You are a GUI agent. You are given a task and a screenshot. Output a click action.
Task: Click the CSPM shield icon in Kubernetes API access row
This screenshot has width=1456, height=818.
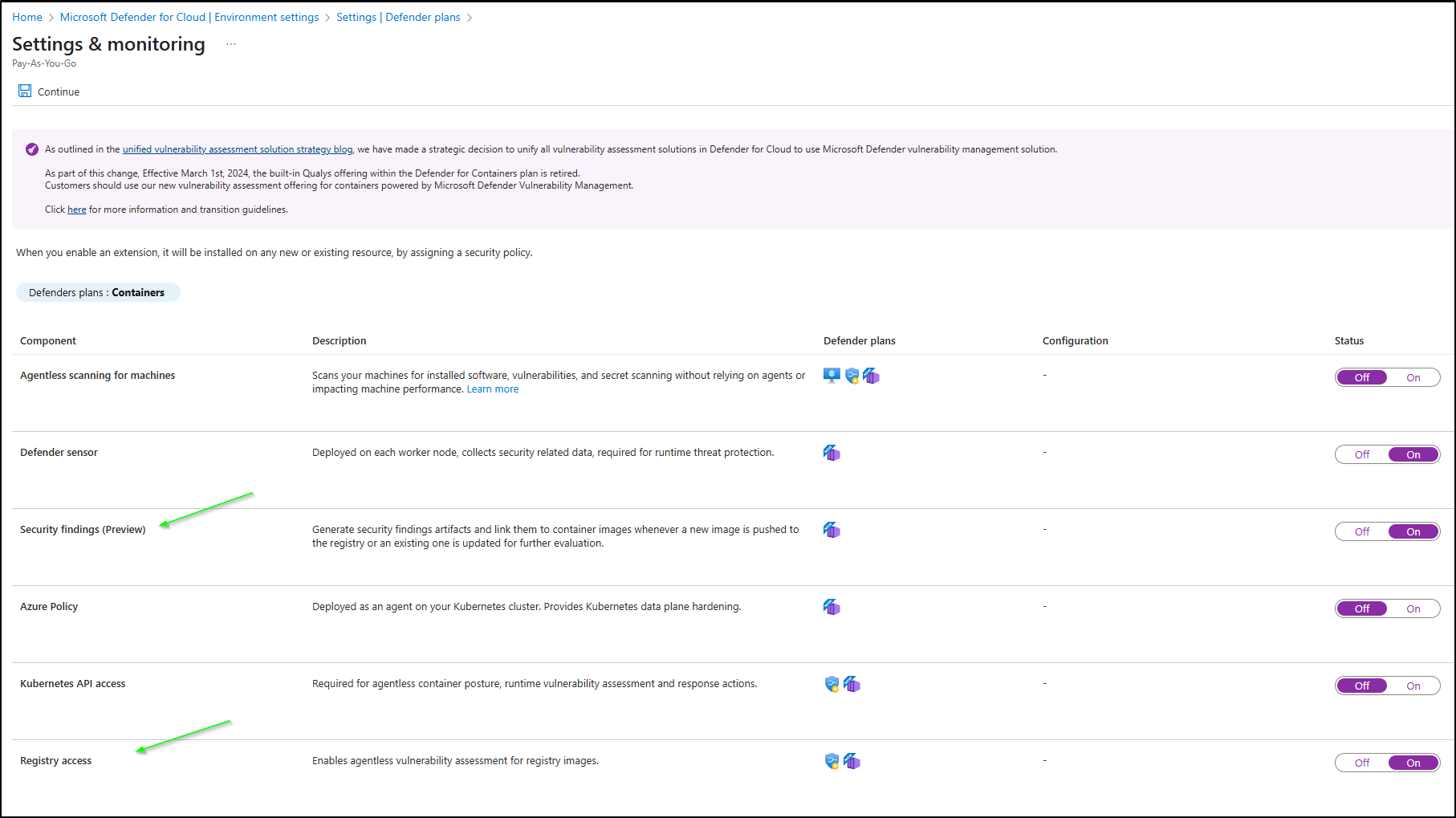click(832, 684)
